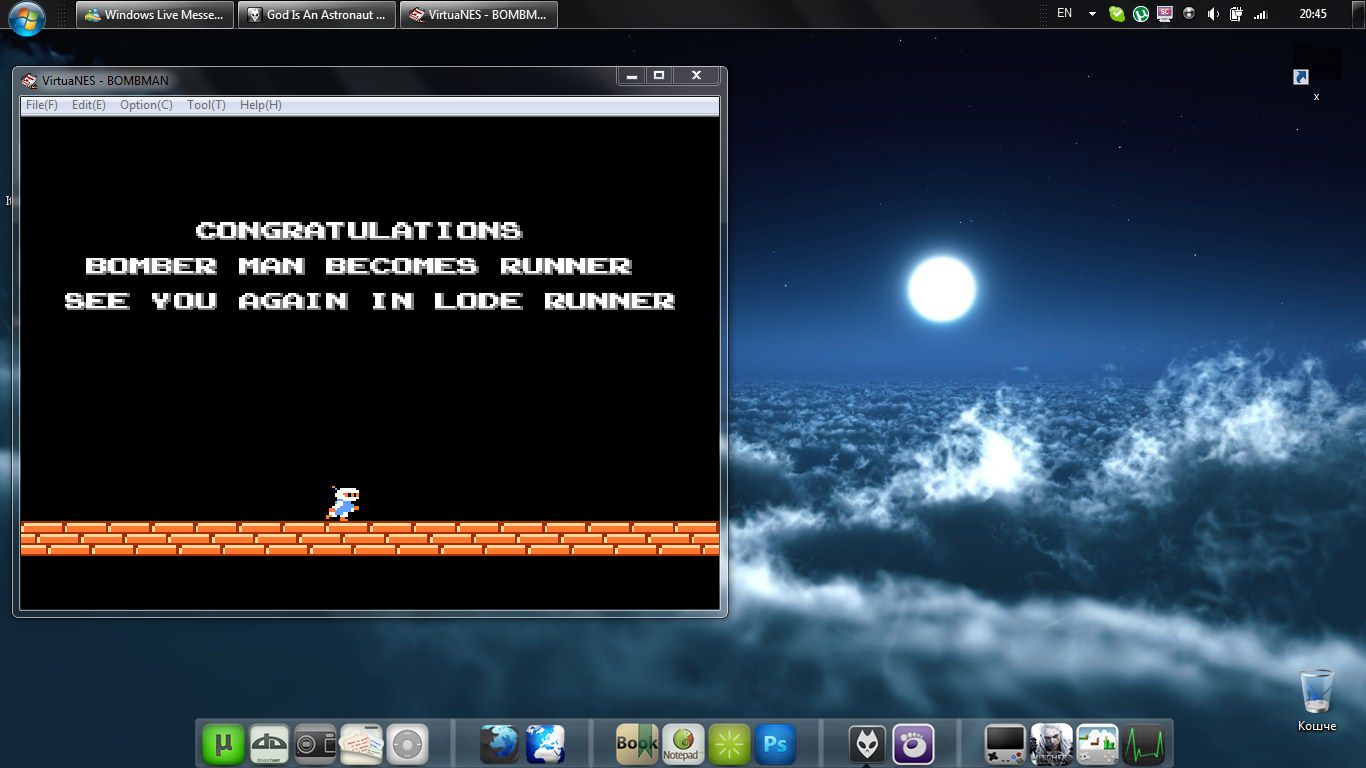
Task: Open the foobar2000 dock icon
Action: click(867, 744)
